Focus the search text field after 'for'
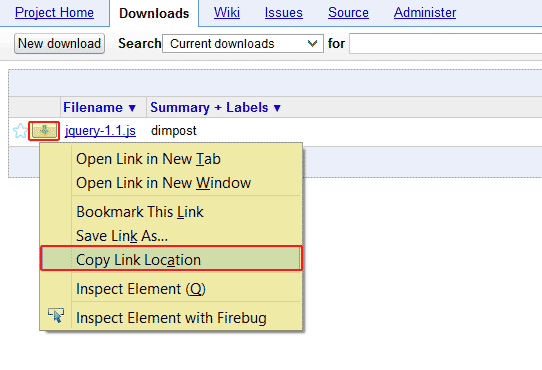 point(446,44)
